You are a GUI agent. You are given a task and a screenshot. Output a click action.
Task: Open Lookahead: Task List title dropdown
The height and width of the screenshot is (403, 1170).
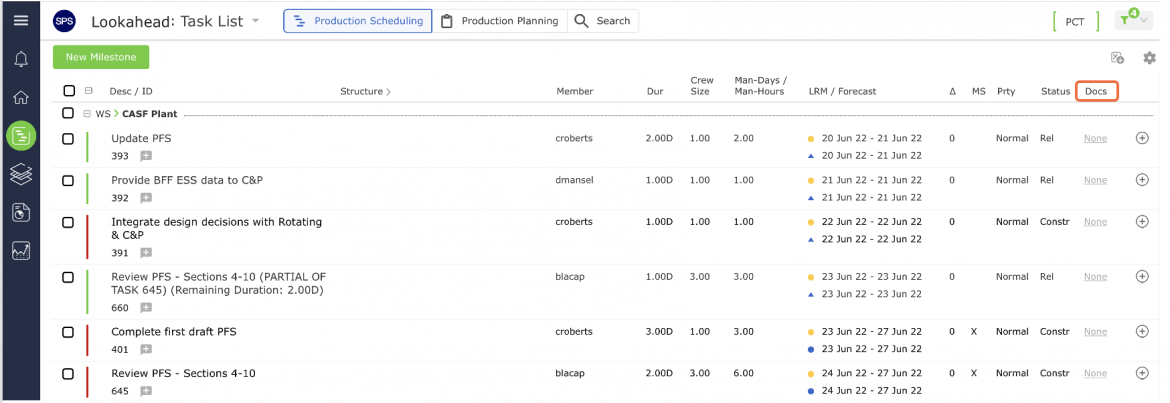click(256, 21)
